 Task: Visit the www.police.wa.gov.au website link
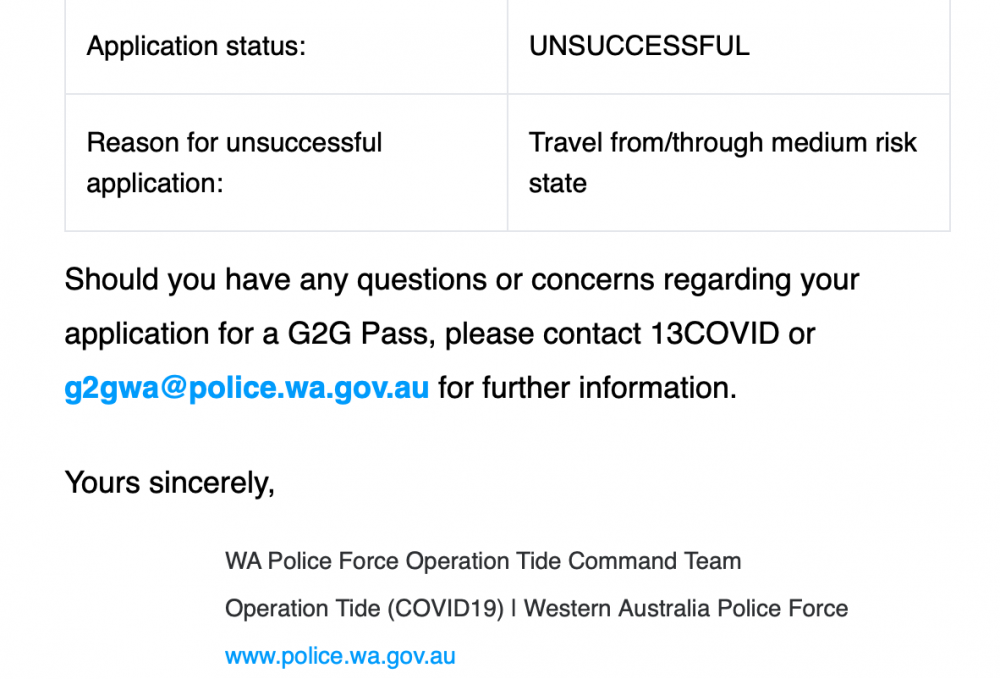click(x=340, y=656)
